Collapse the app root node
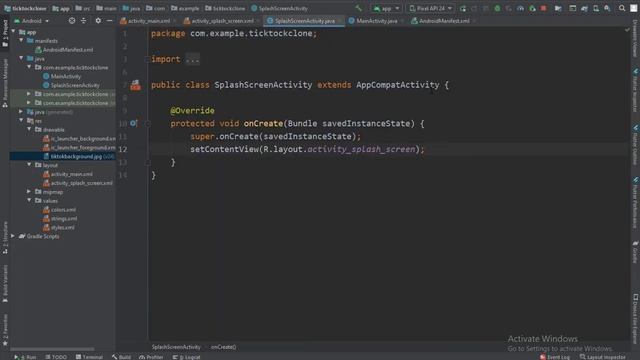640x360 pixels. coord(13,32)
